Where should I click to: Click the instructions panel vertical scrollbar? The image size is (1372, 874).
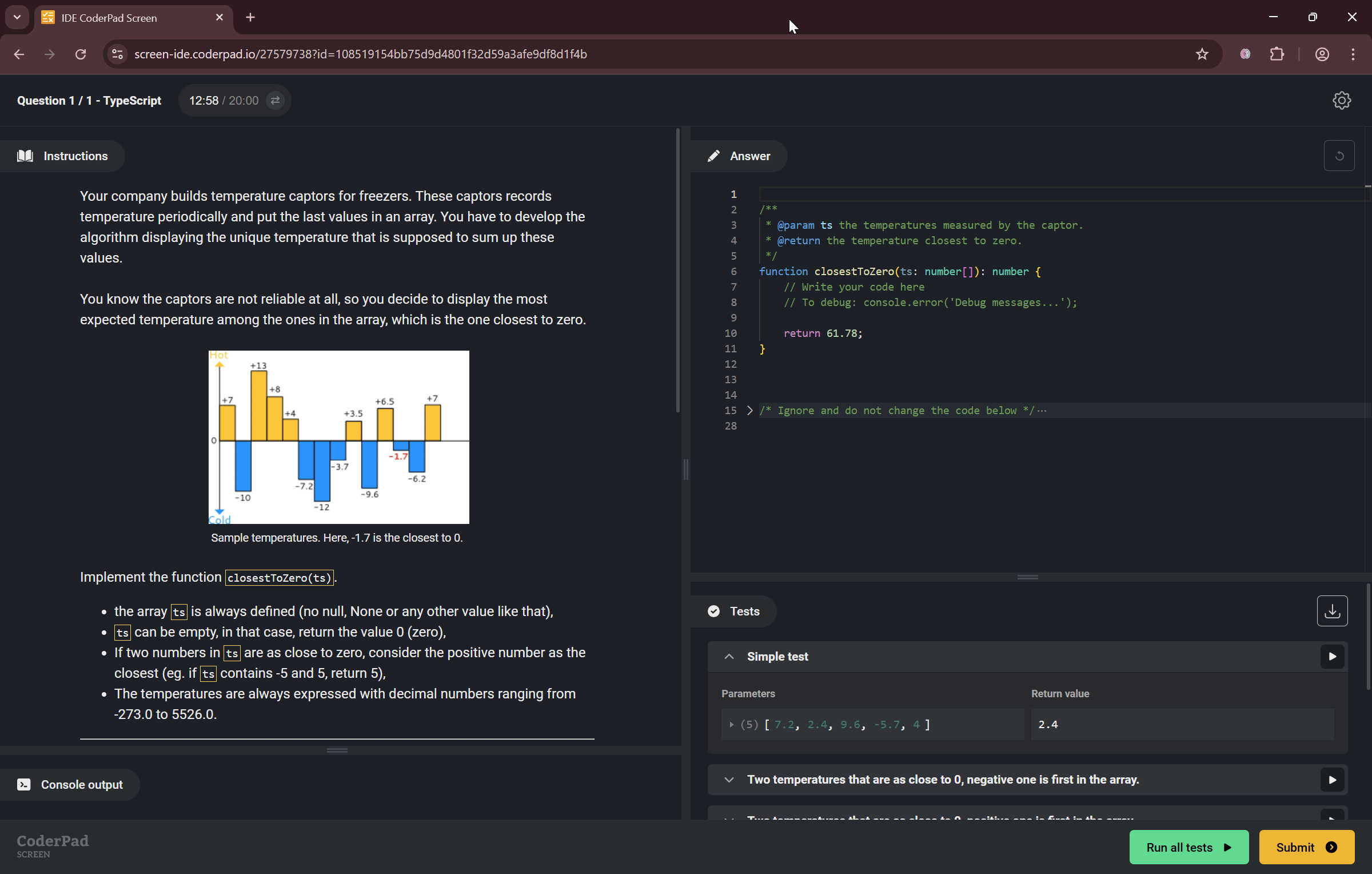[x=678, y=270]
